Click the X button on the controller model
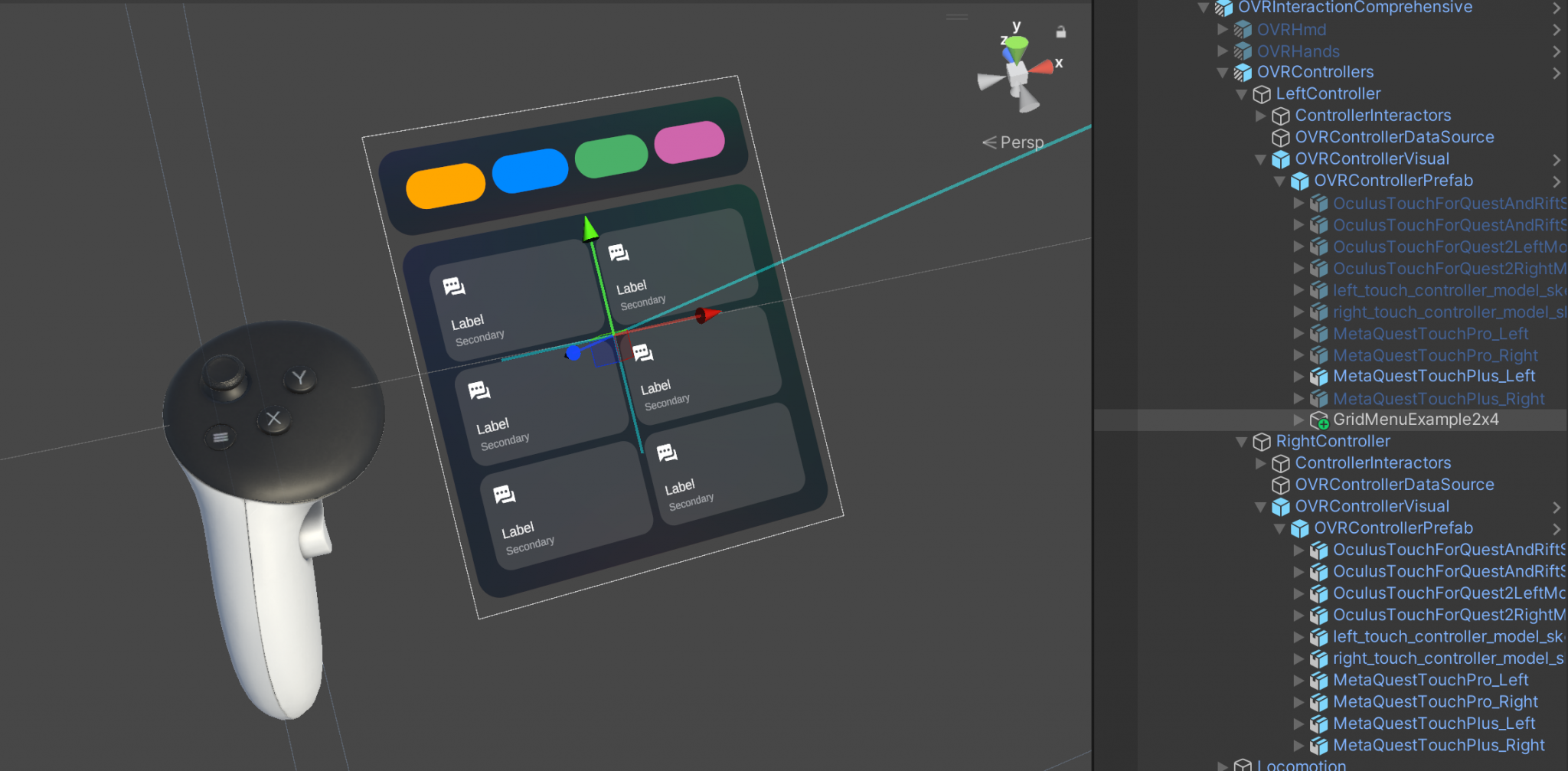This screenshot has width=1568, height=771. point(273,419)
